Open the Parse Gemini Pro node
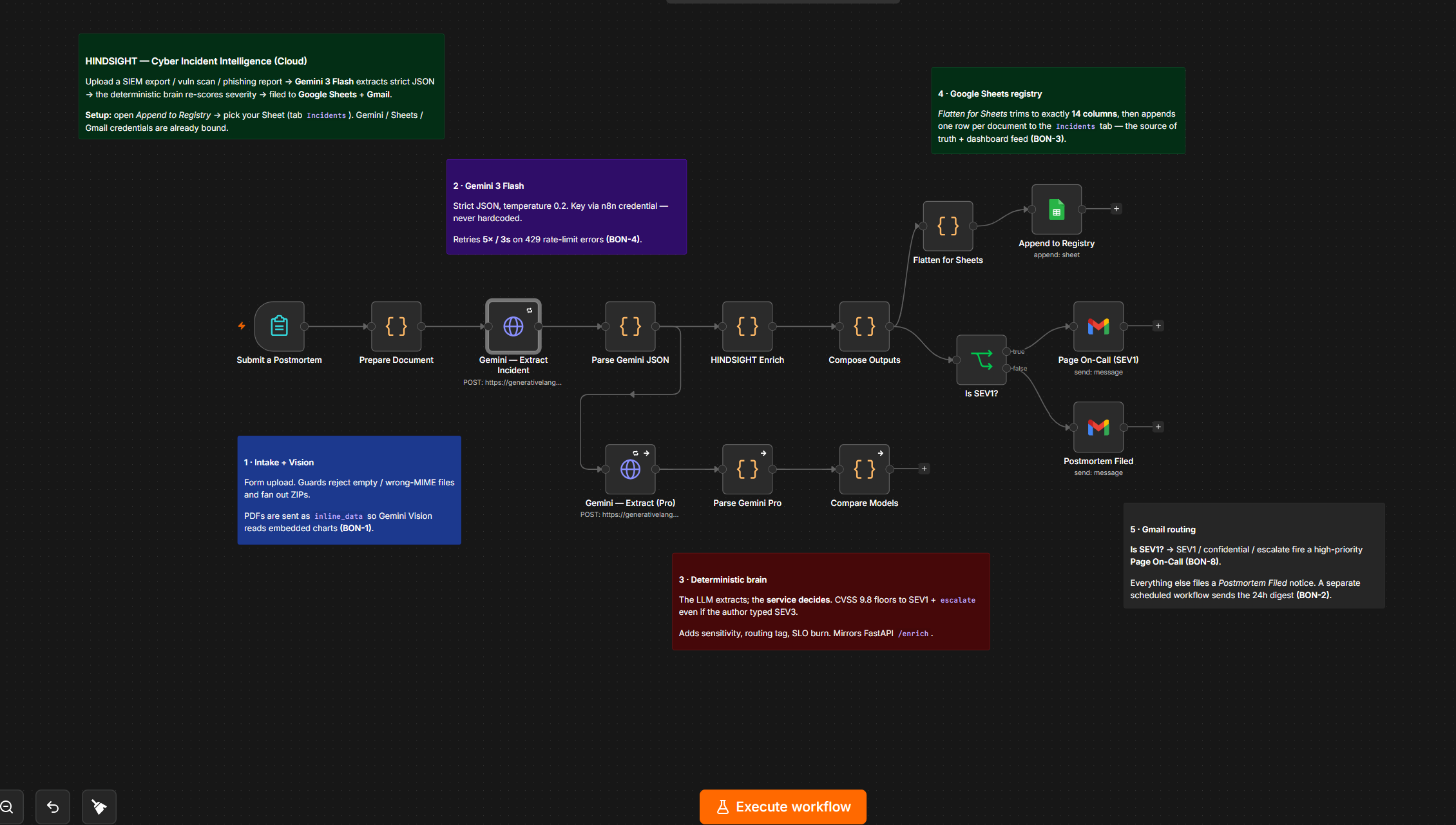Screen dimensions: 1456x825 point(747,469)
